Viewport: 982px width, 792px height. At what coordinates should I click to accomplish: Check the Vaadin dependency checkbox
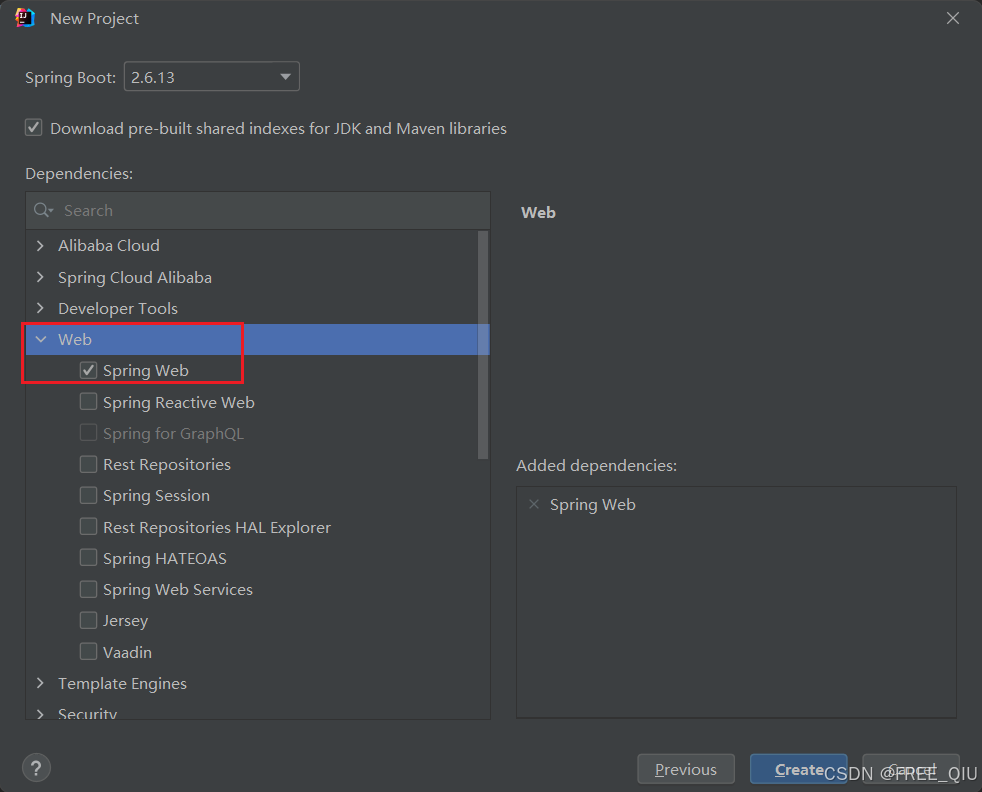88,652
